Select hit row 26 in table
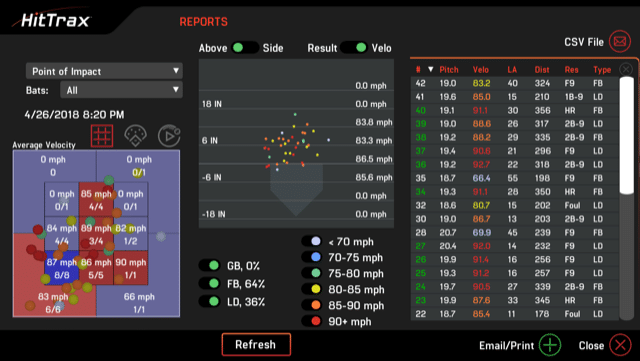 coord(514,259)
